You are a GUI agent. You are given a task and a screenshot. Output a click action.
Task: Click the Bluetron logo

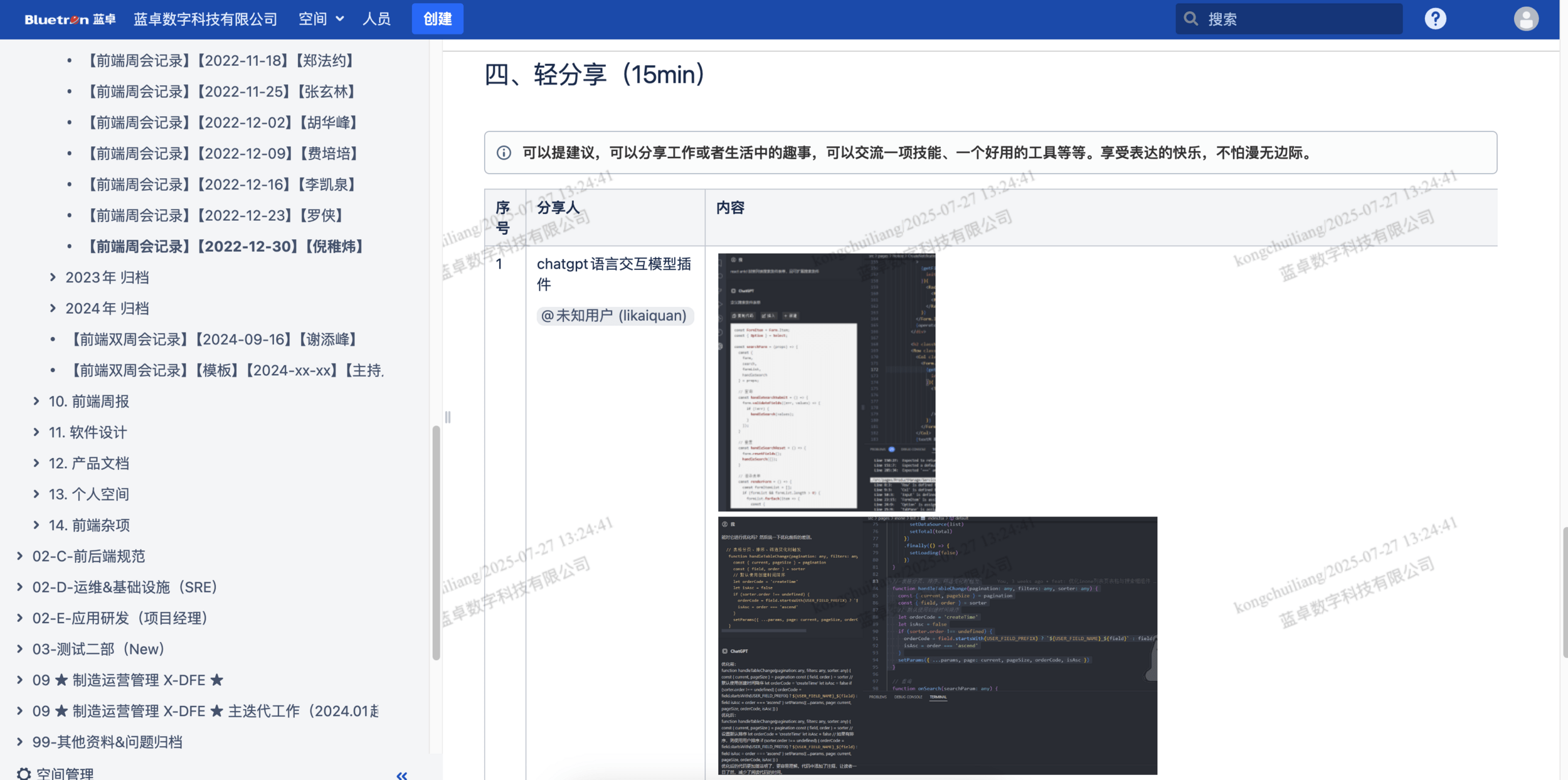coord(70,19)
